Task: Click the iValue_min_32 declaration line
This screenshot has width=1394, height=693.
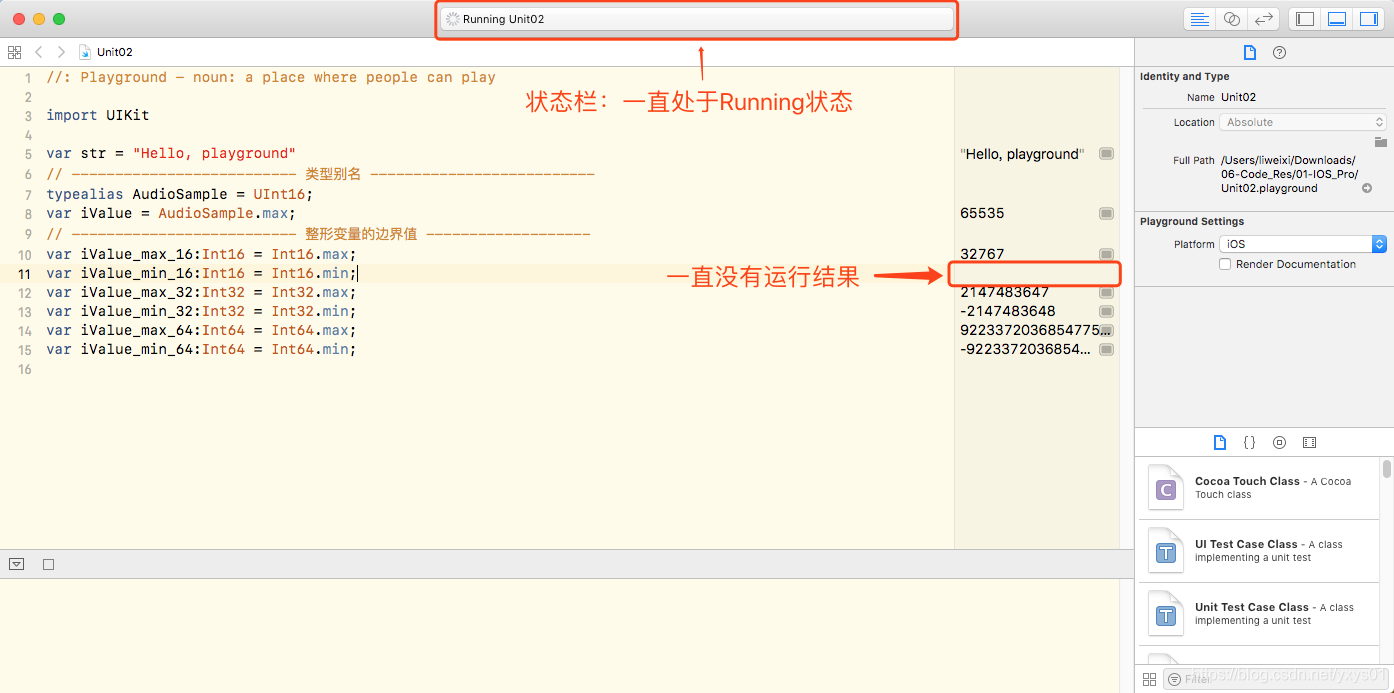Action: [201, 311]
